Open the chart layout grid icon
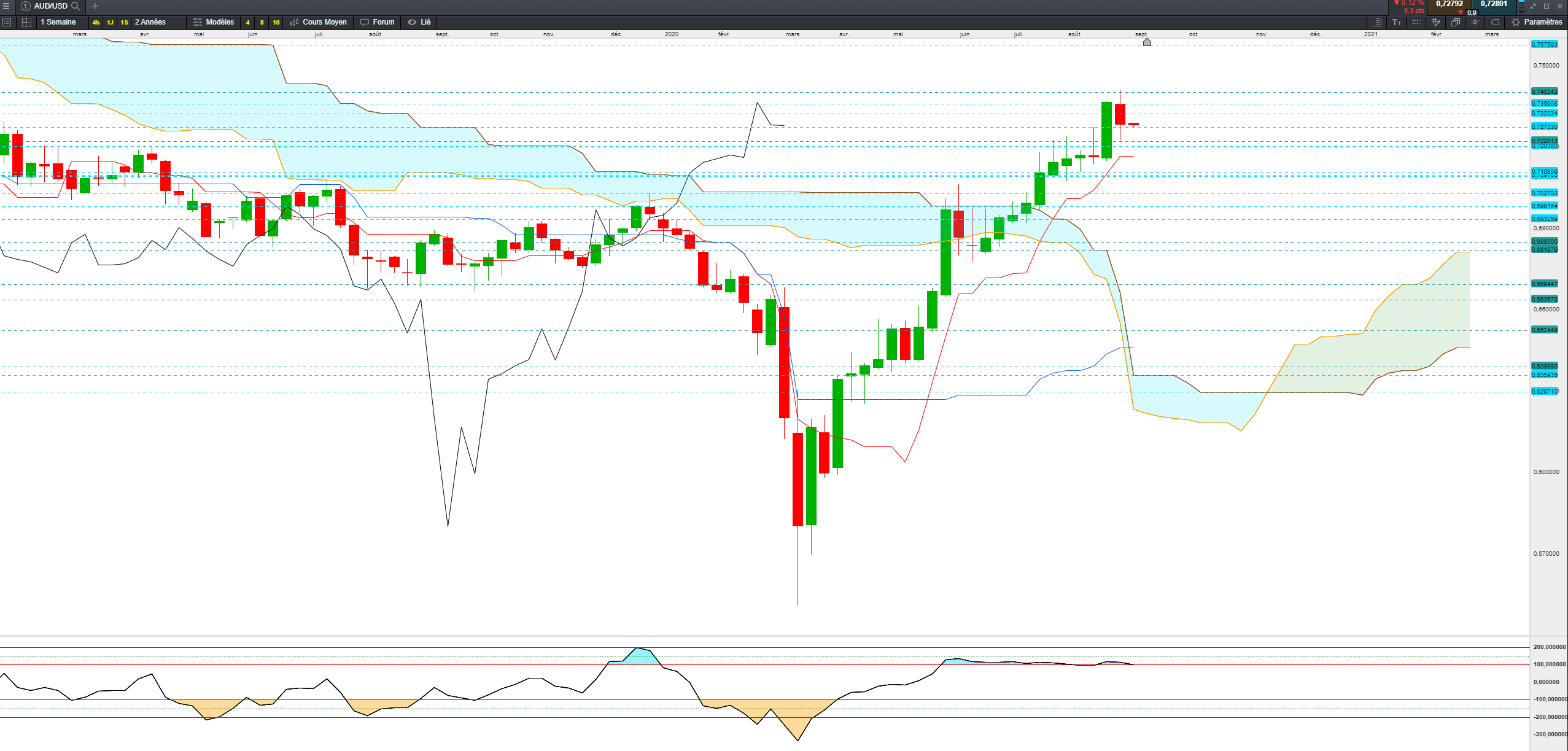 26,22
